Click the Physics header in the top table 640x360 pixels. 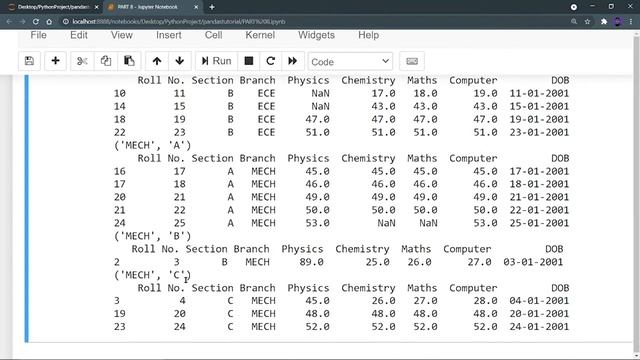[308, 80]
